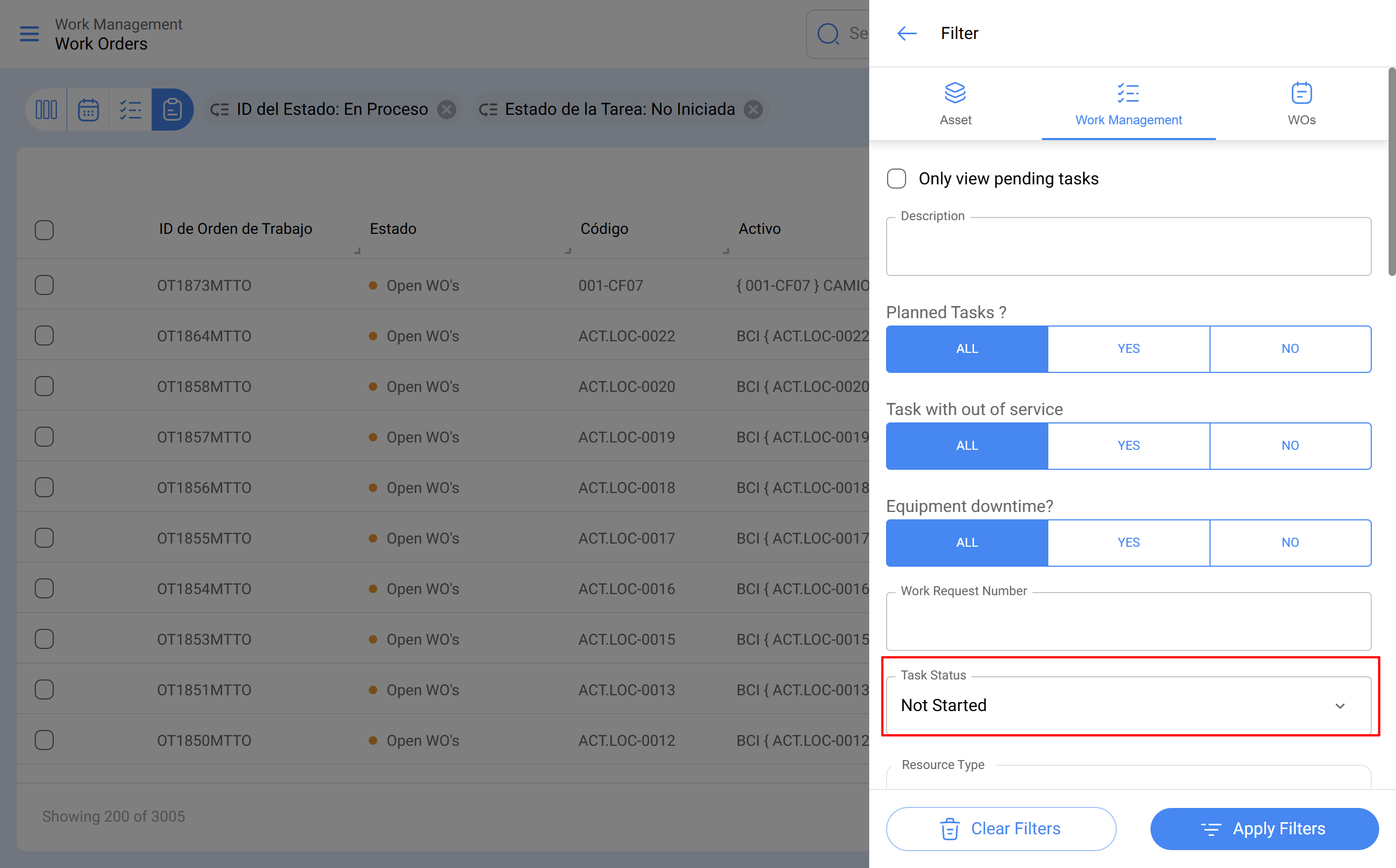Click the Apply Filters button
Image resolution: width=1396 pixels, height=868 pixels.
(x=1264, y=828)
